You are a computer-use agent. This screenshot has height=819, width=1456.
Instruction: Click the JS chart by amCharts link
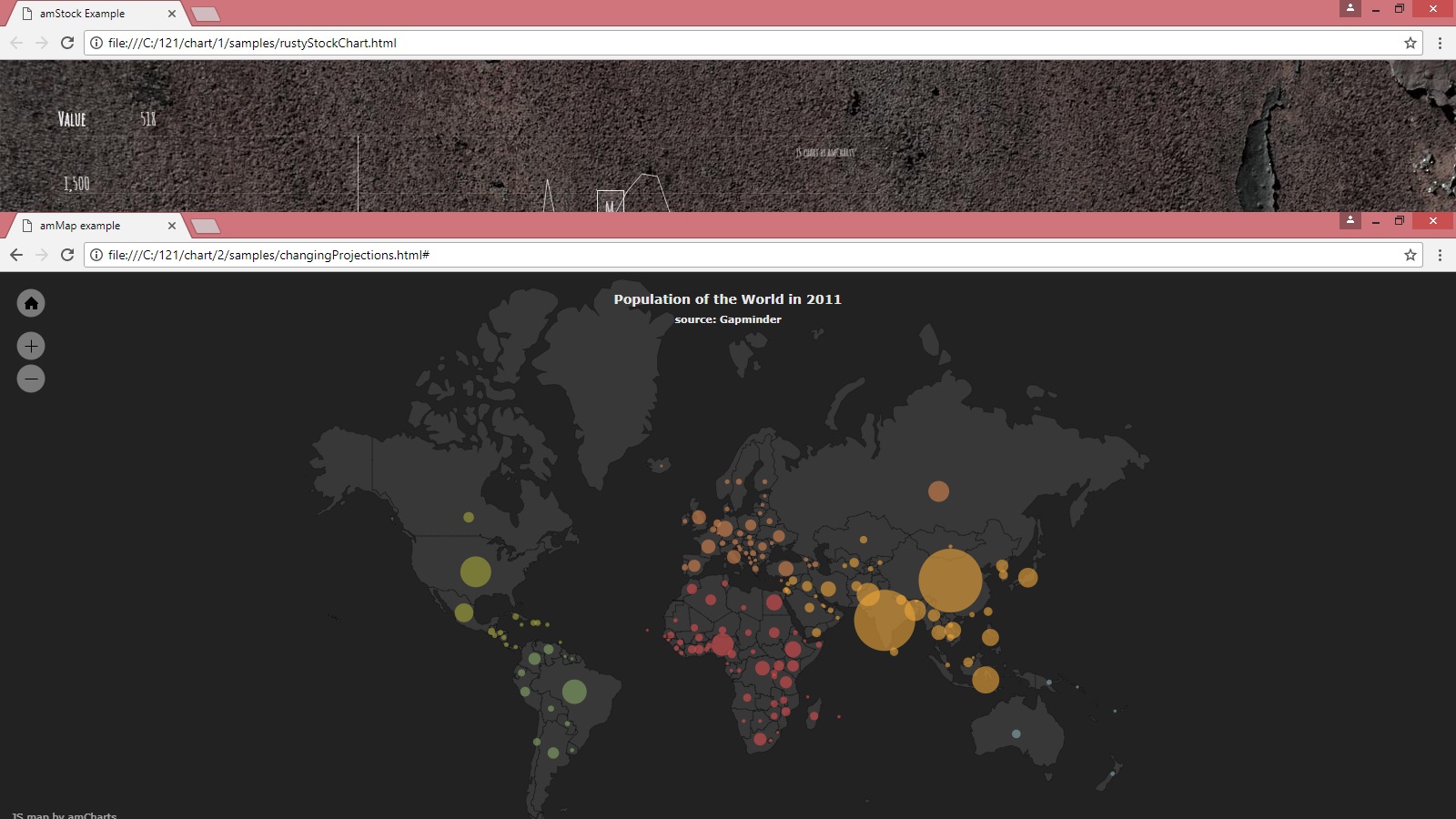click(x=825, y=153)
